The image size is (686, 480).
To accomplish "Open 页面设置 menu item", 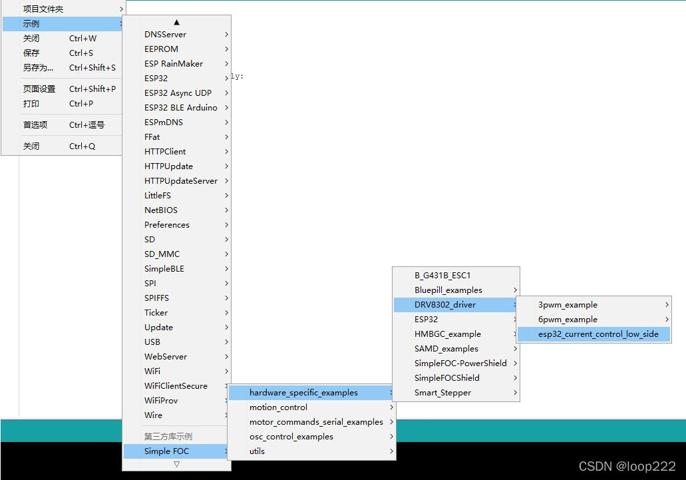I will 63,89.
